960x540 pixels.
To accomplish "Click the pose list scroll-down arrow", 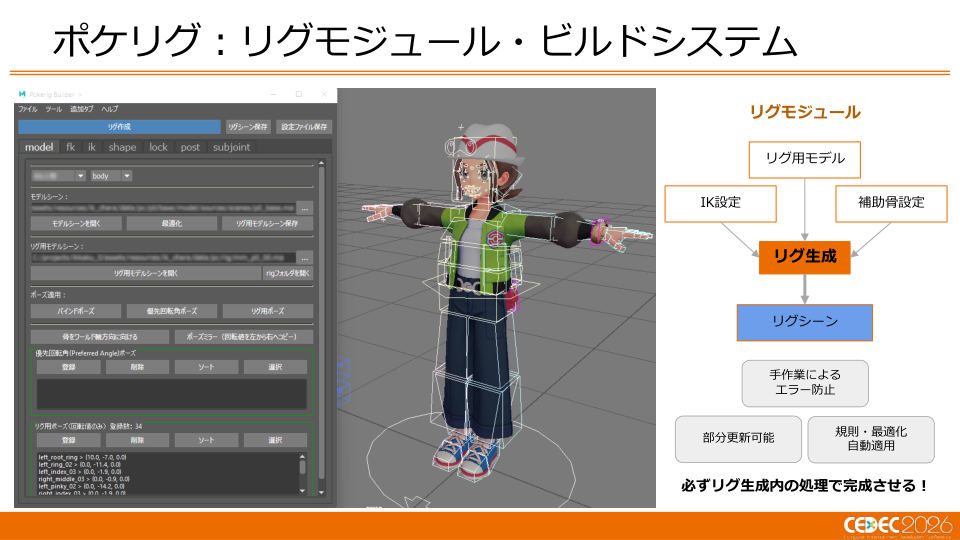I will 302,490.
